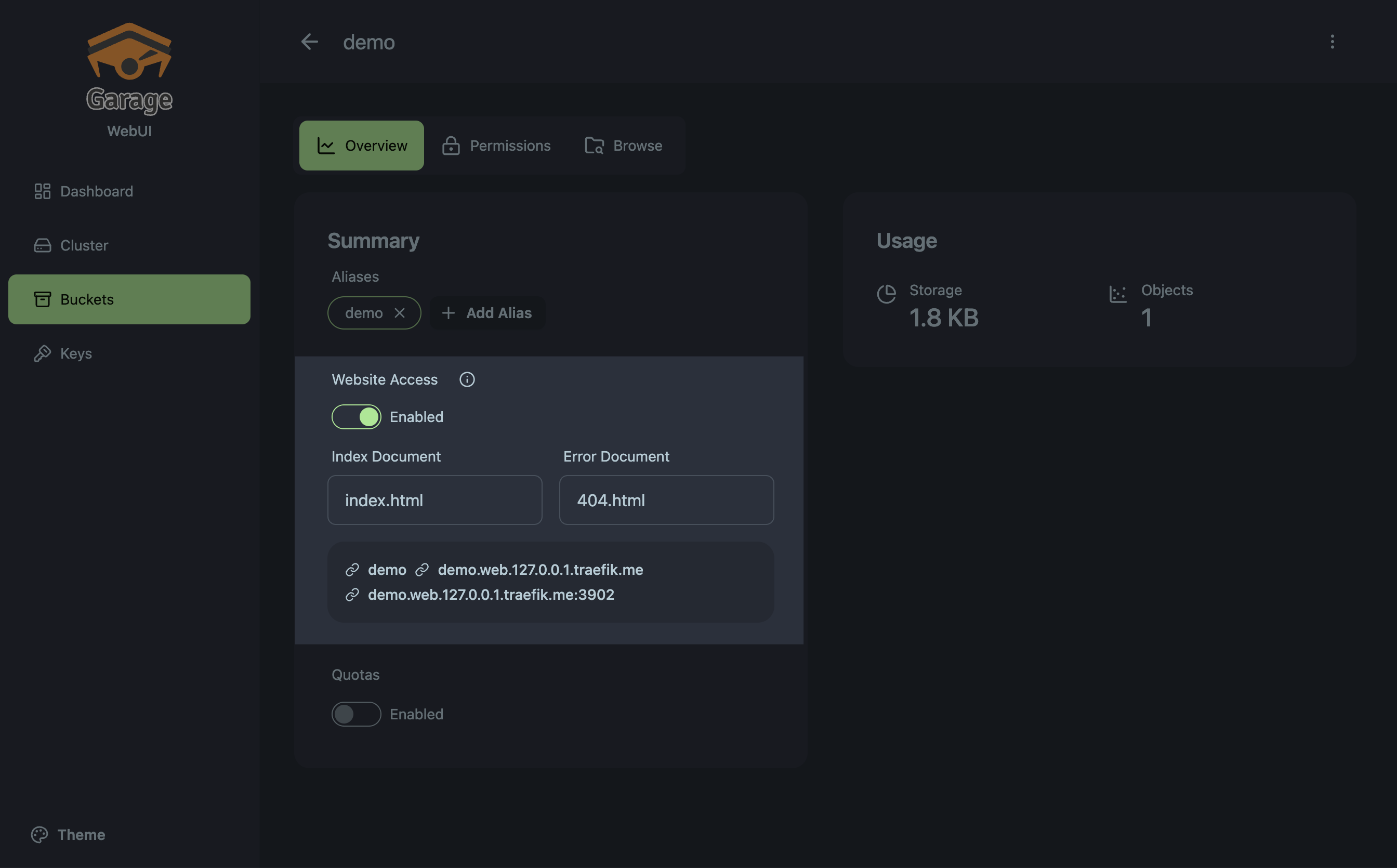Enable the Quotas toggle
This screenshot has height=868, width=1397.
click(357, 714)
